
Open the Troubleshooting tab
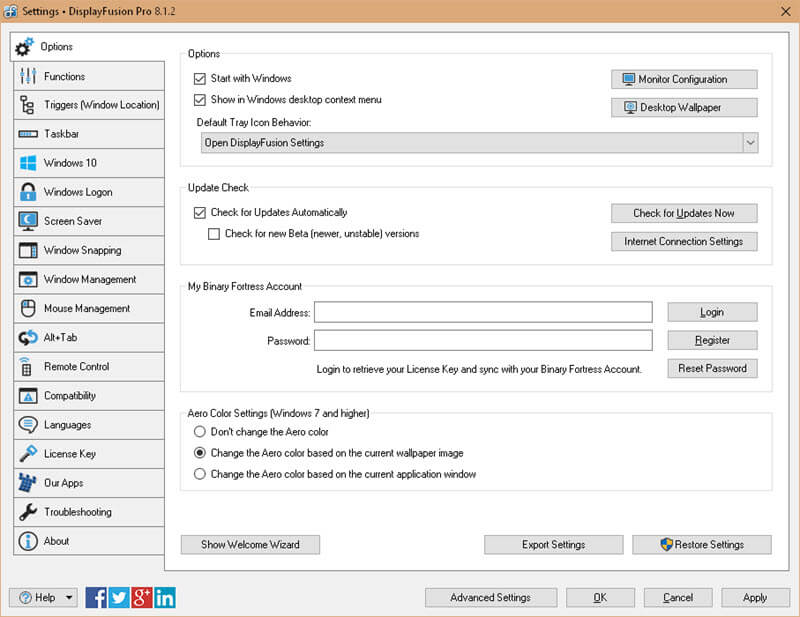(89, 512)
